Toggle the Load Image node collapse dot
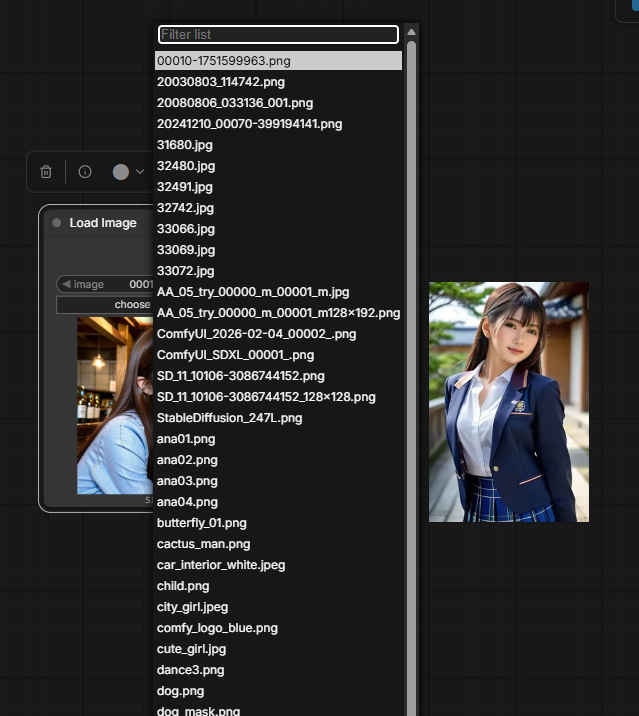 57,223
